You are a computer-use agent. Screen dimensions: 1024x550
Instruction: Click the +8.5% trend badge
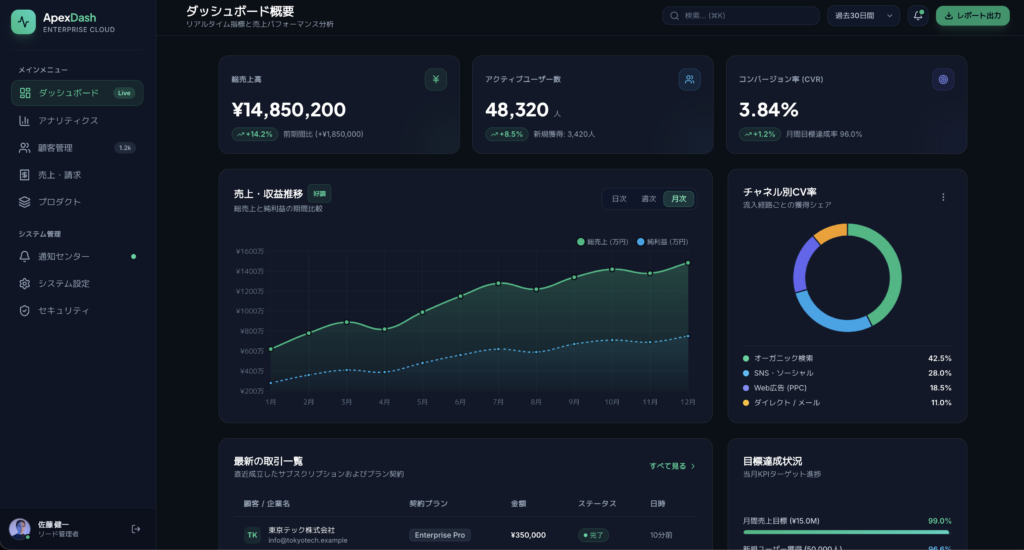pos(507,134)
